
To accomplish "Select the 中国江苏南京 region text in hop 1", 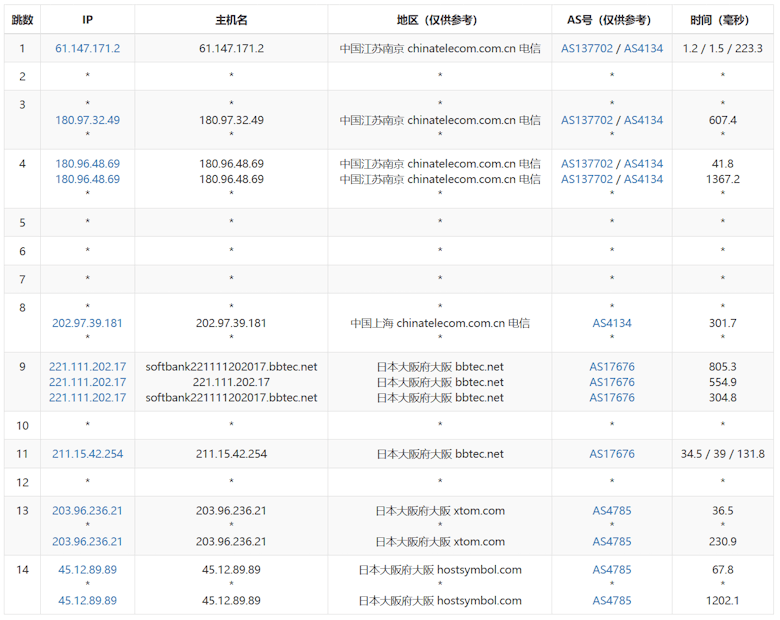I will (440, 48).
